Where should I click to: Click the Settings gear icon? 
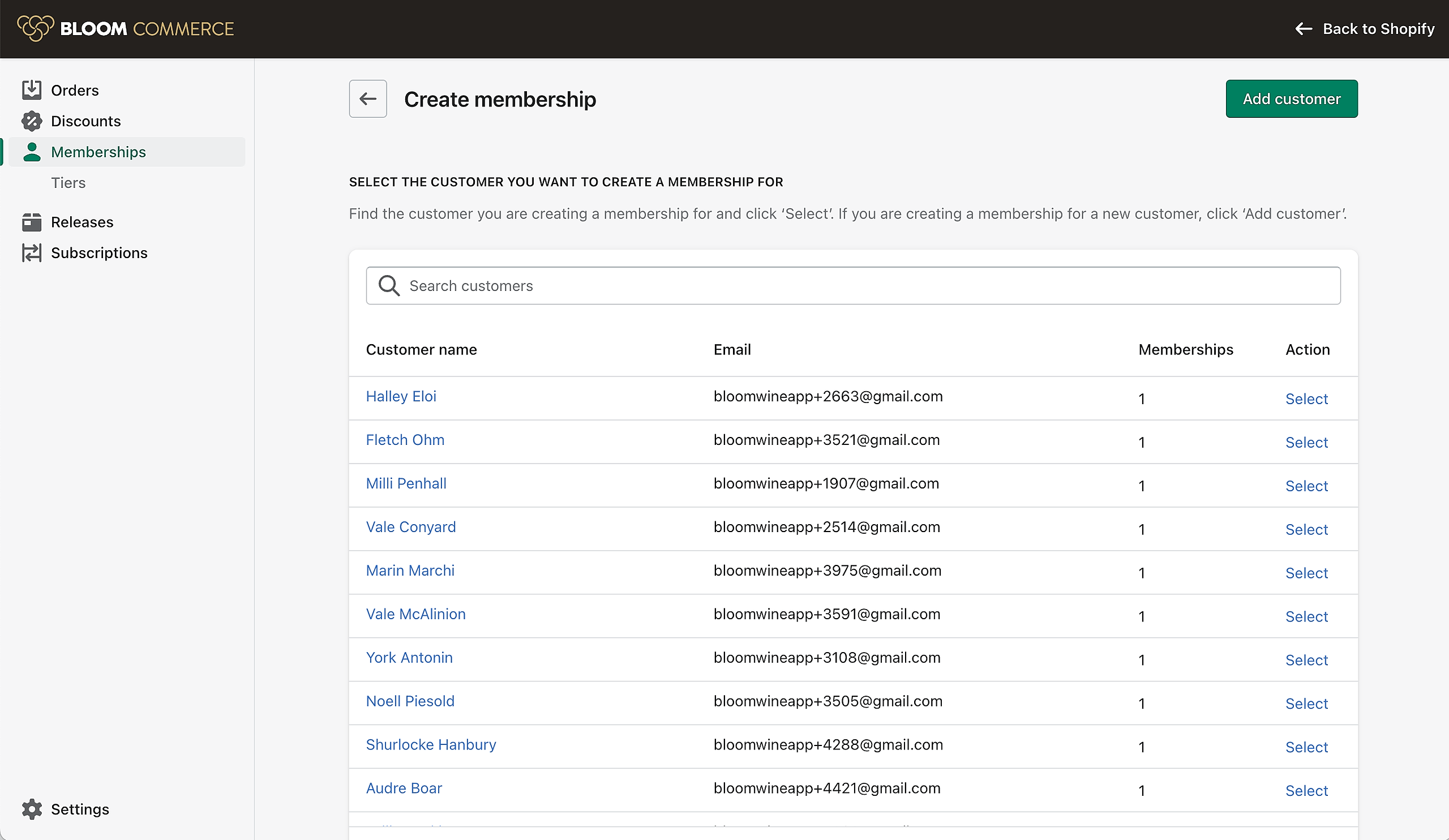[x=32, y=809]
